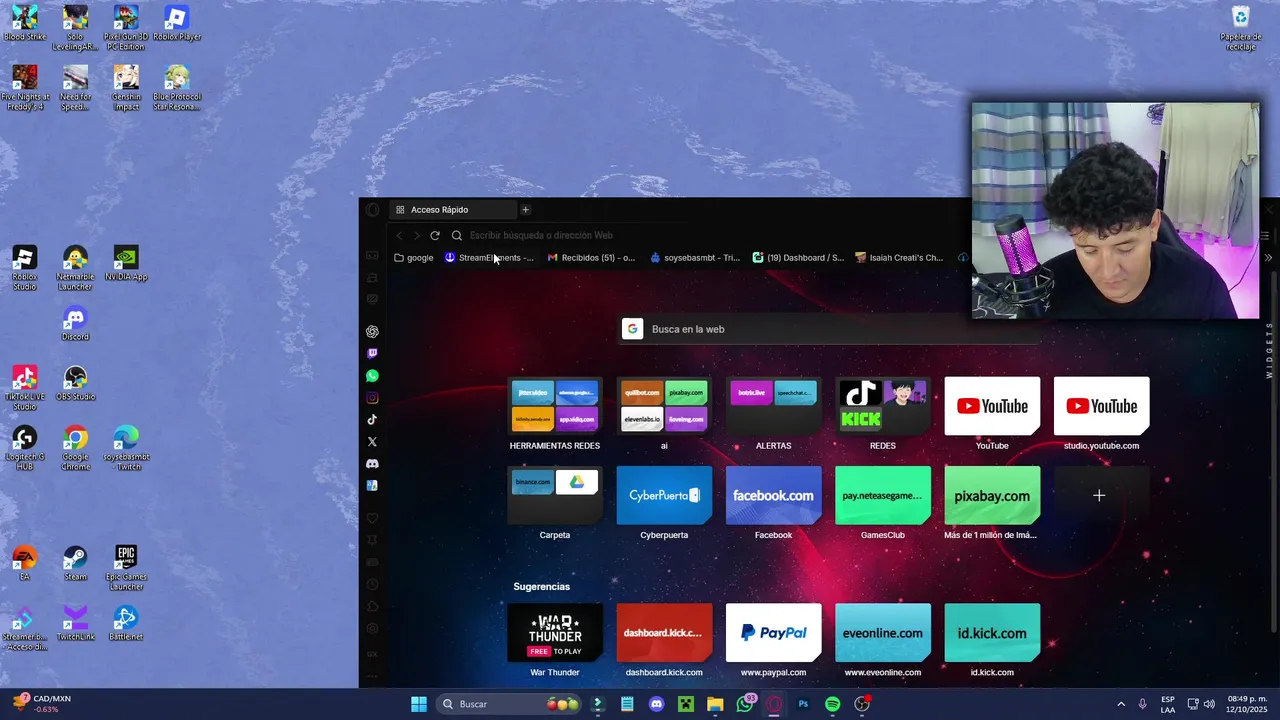
Task: Select the Papelera de reciclaje icon
Action: coord(1241,28)
